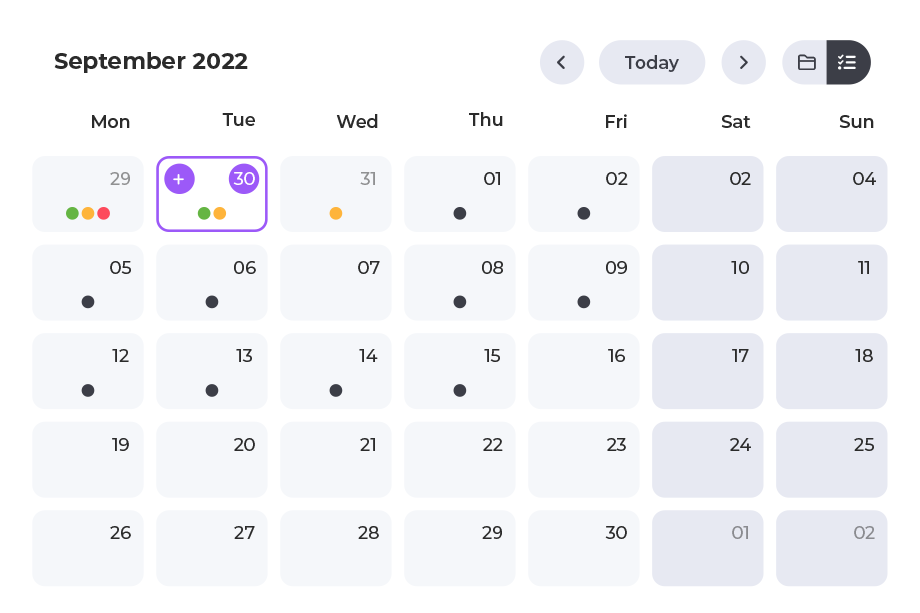Switch to the folder view icon
This screenshot has height=613, width=920.
[x=806, y=62]
